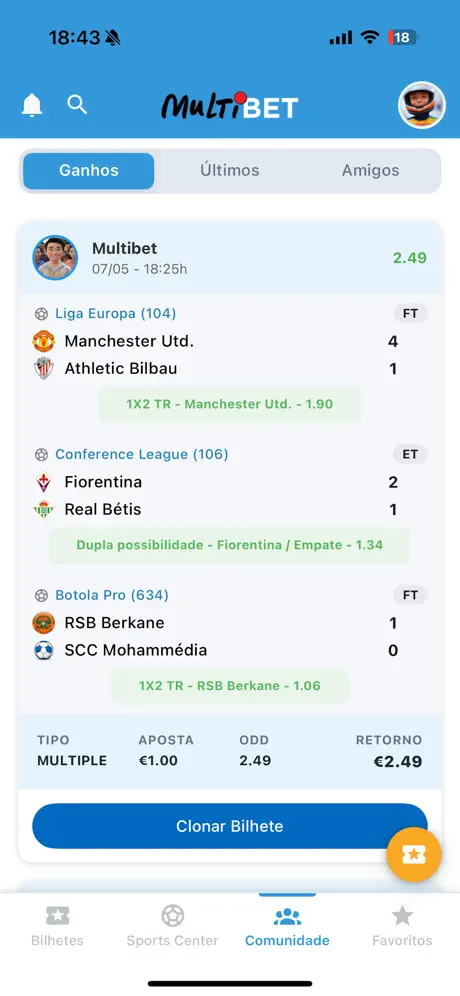Select the Ganhos tab
460x996 pixels.
(x=89, y=170)
